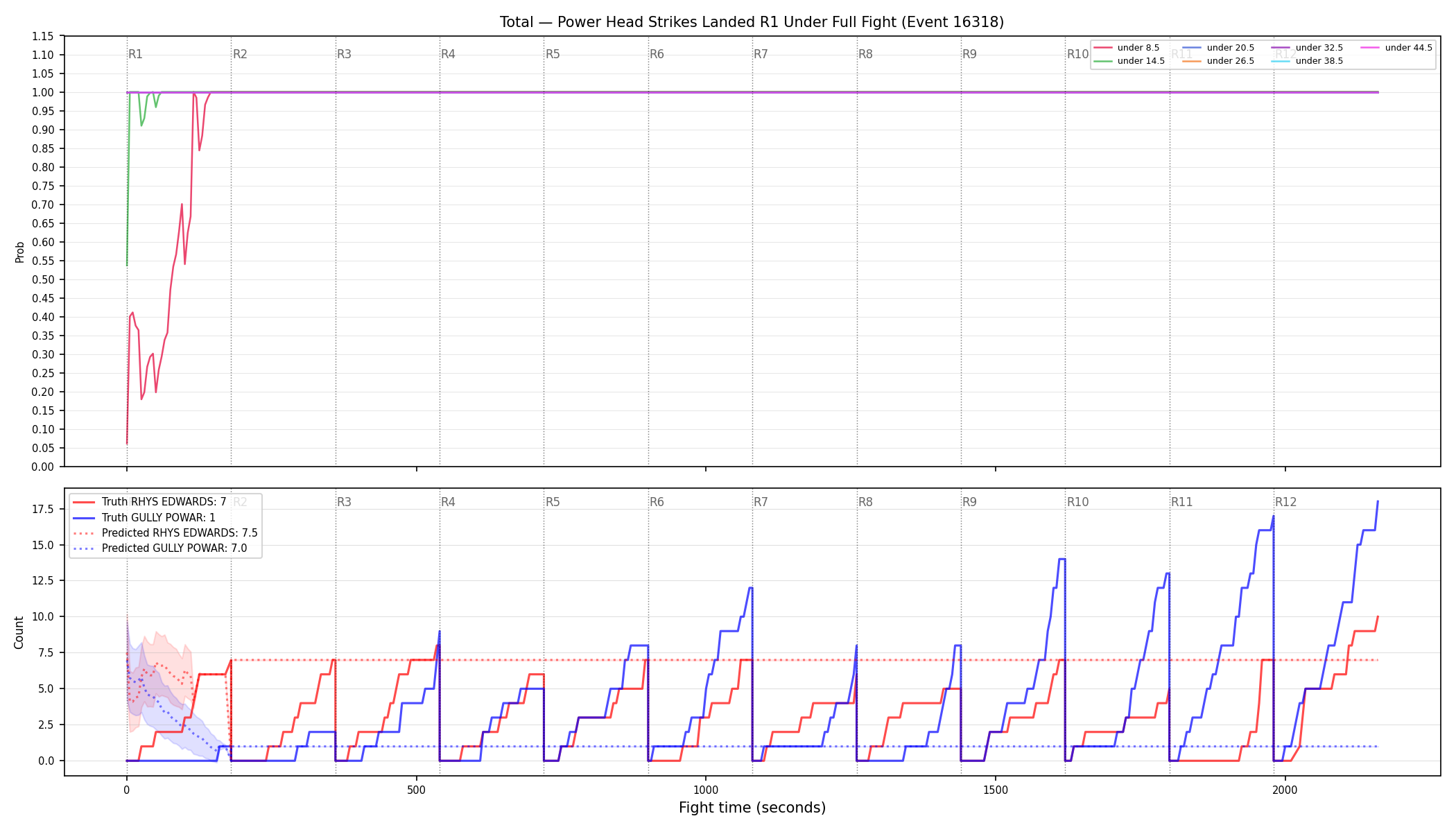Select the 'under 14.5' legend label

[x=1141, y=61]
